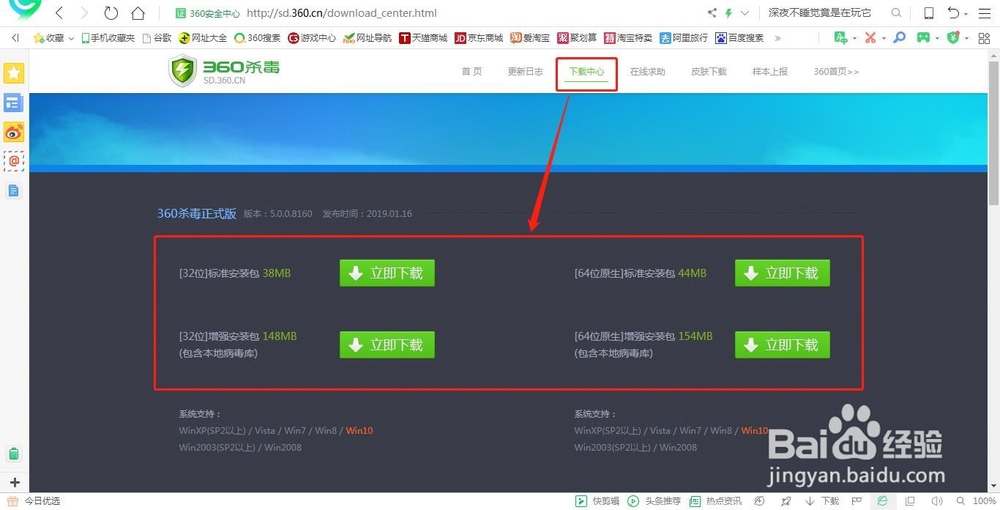Open the yellow star favorites sidebar icon
This screenshot has height=510, width=1000.
pos(14,73)
